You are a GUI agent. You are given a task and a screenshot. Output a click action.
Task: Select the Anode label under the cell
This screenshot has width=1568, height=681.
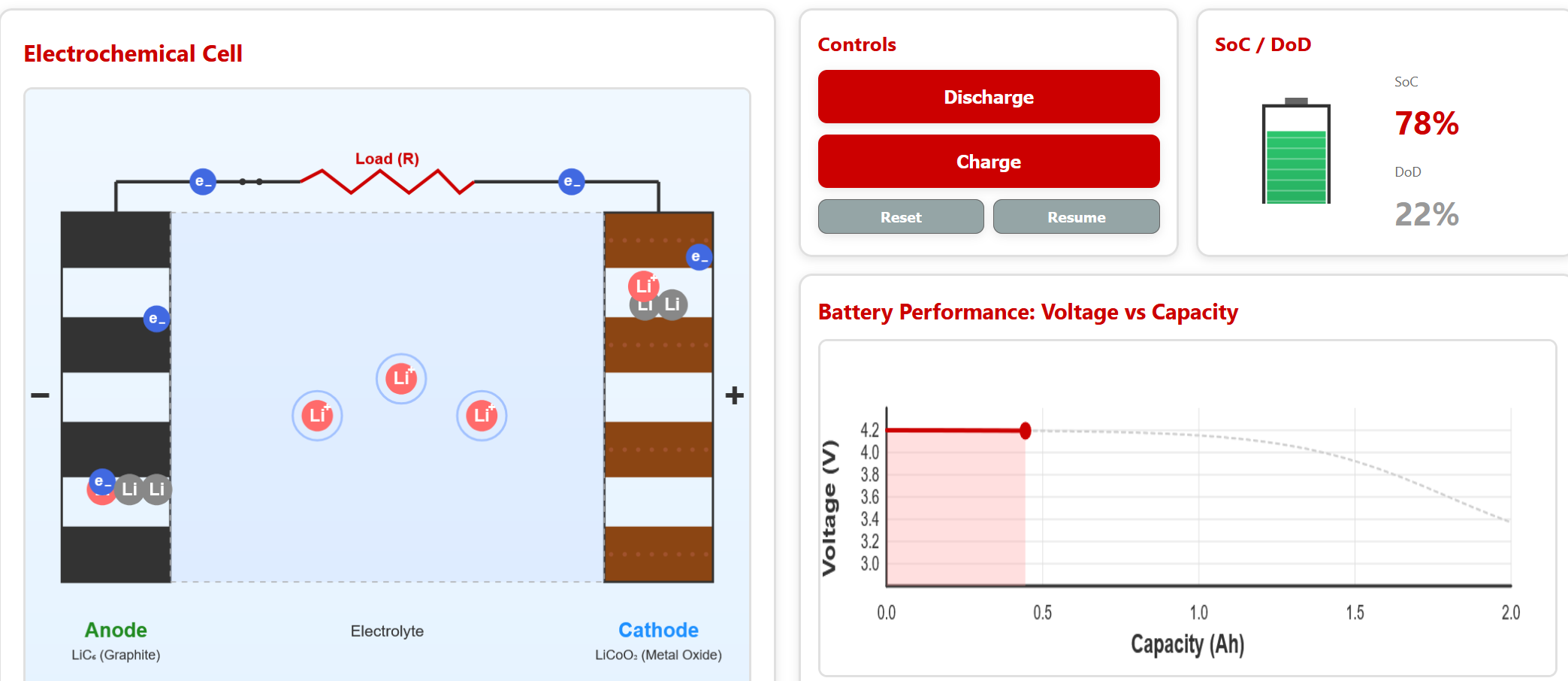click(x=115, y=630)
